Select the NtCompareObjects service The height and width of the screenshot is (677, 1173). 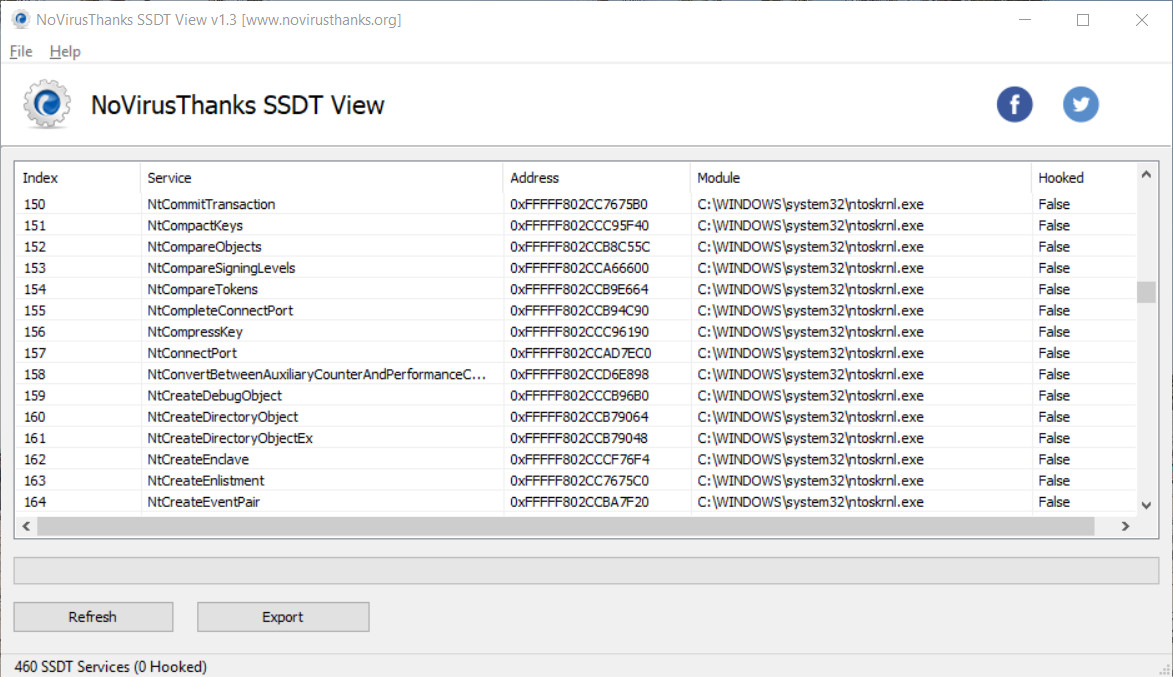click(x=204, y=247)
